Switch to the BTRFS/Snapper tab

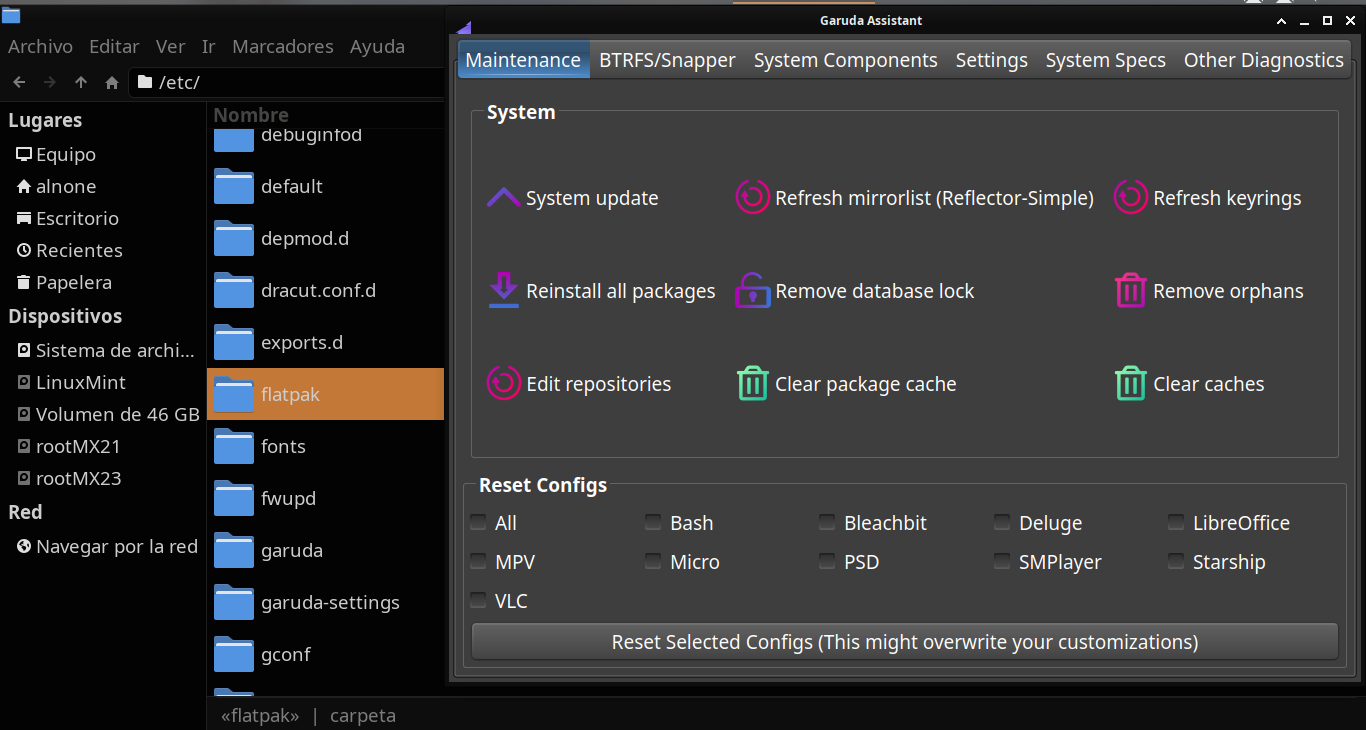pyautogui.click(x=667, y=60)
